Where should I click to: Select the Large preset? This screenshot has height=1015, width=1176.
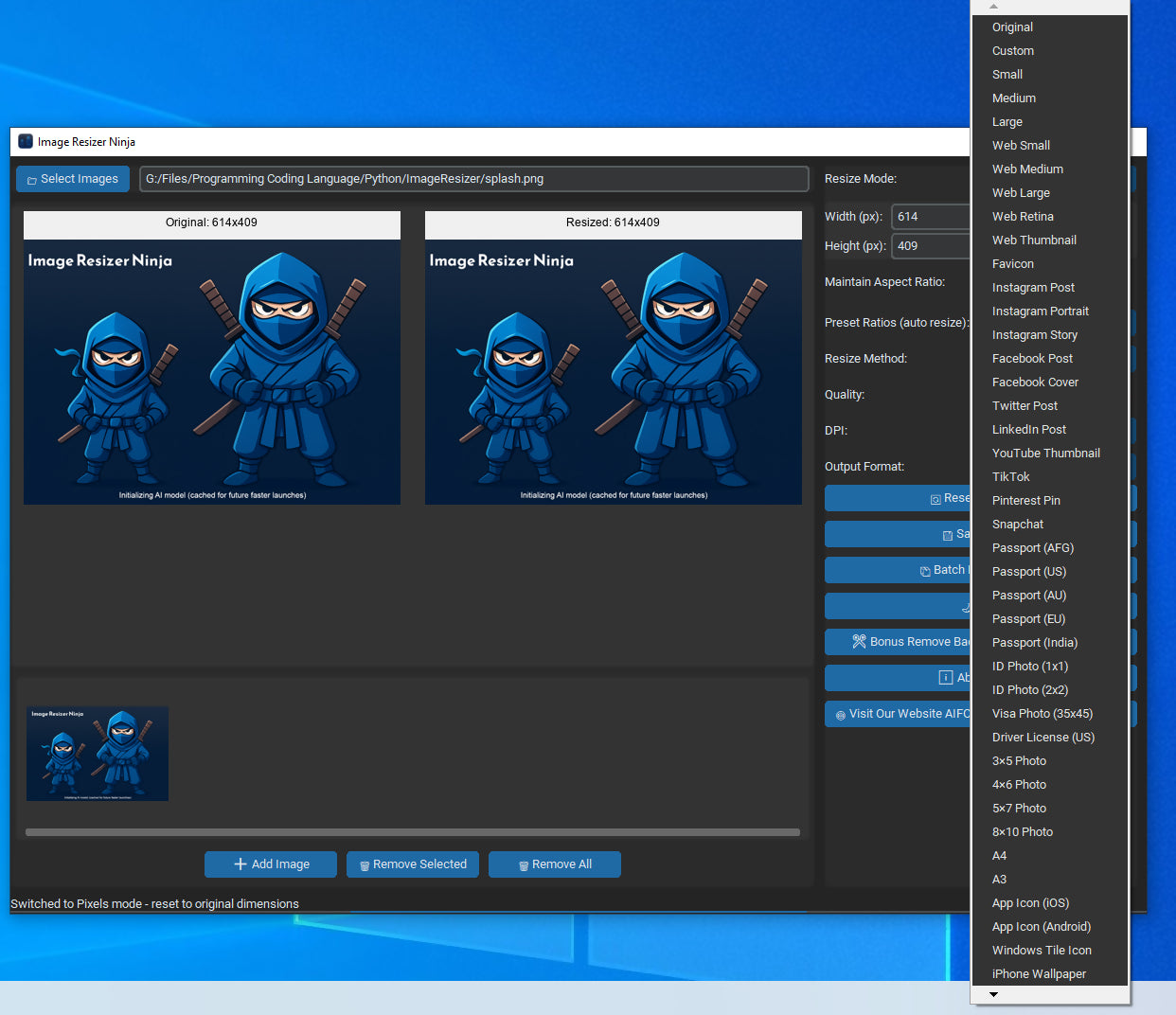tap(1050, 122)
